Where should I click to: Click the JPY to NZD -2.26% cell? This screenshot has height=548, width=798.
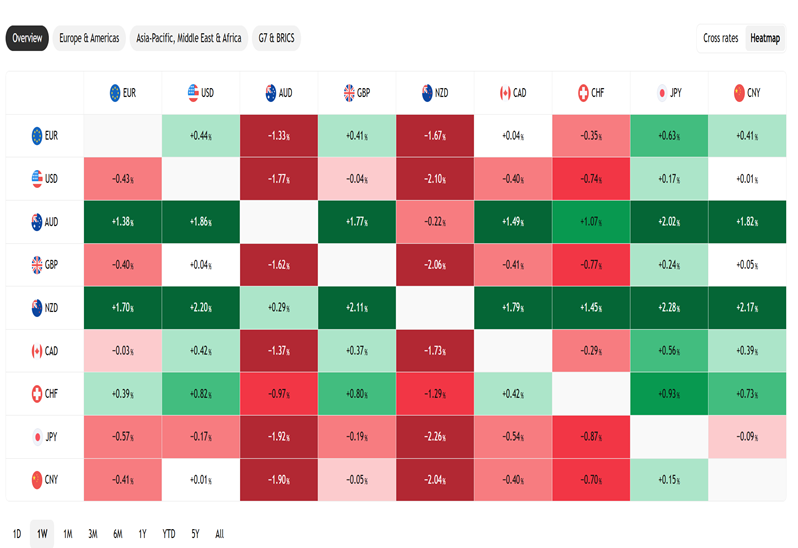coord(436,437)
